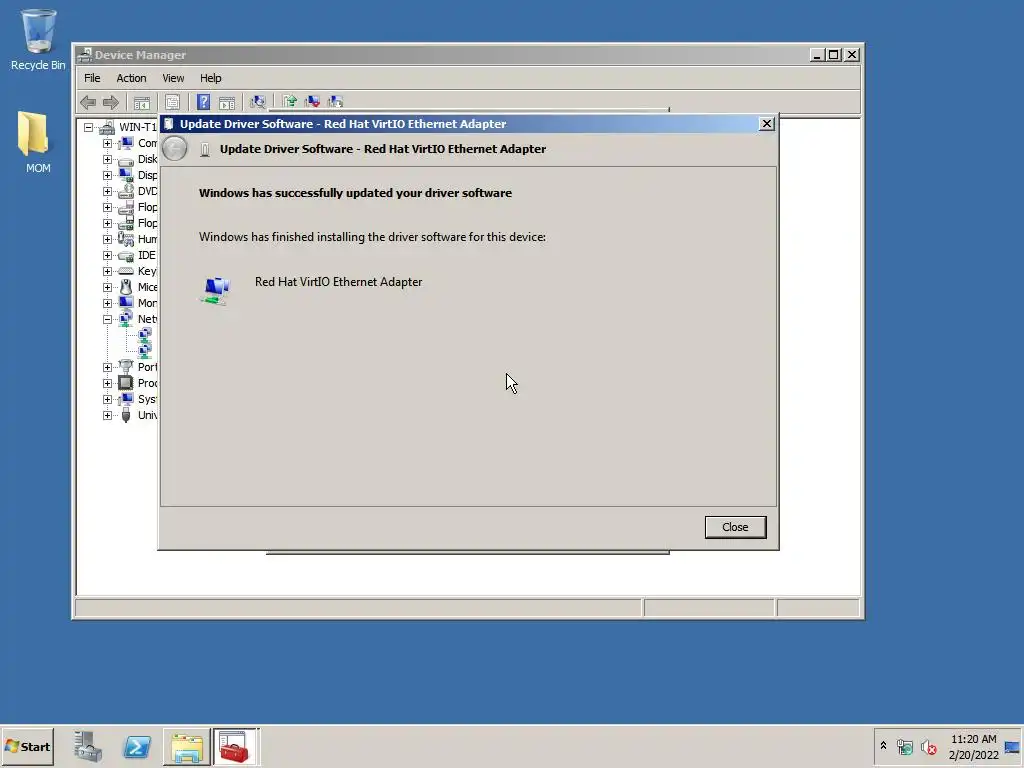Viewport: 1024px width, 768px height.
Task: Expand the Keyboards (Key) category
Action: click(107, 271)
